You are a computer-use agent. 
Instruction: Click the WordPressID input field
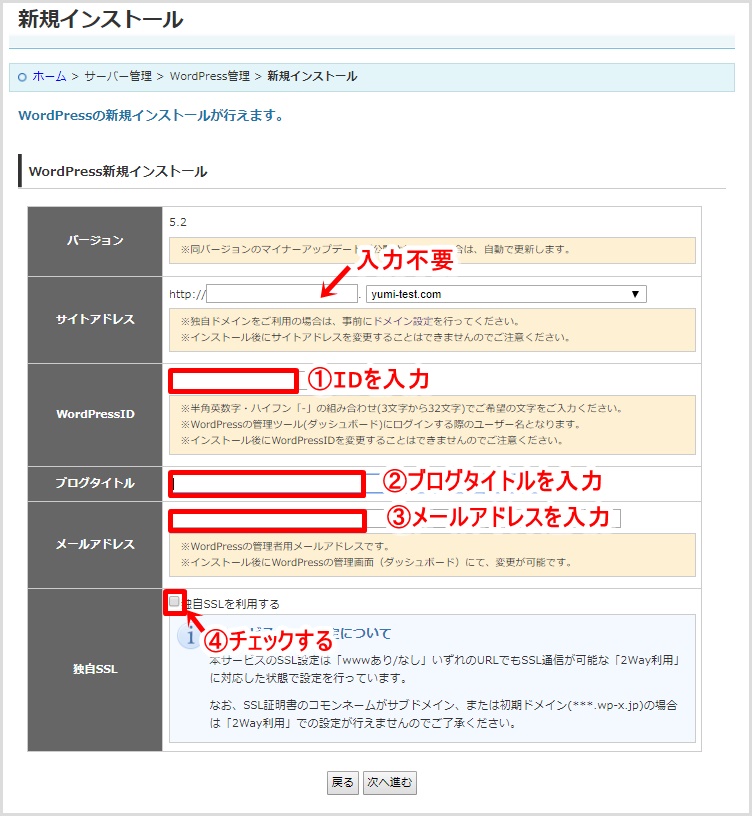(x=233, y=381)
